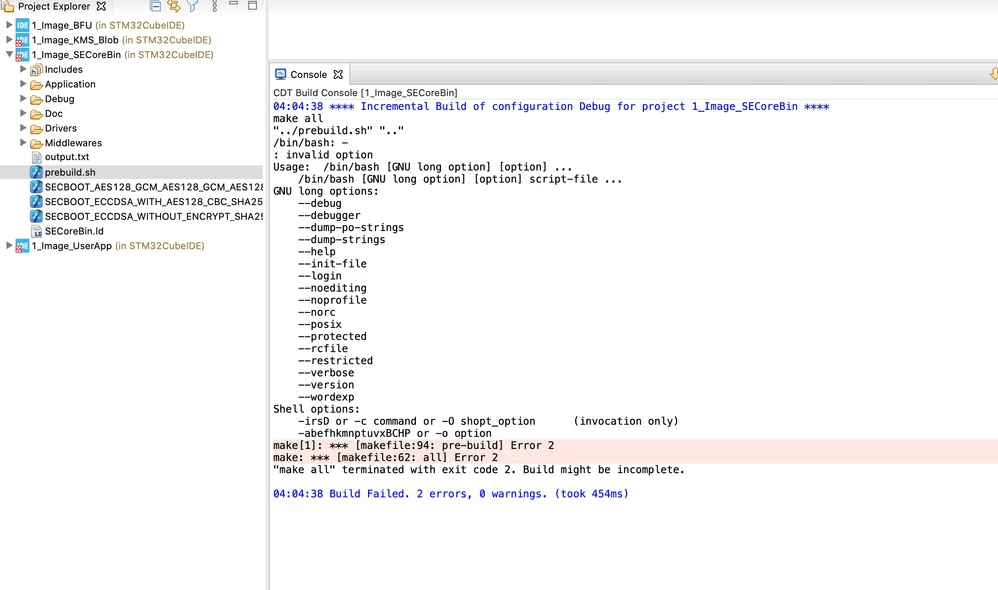Screen dimensions: 998x590
Task: Expand the Drivers folder arrow
Action: tap(23, 128)
